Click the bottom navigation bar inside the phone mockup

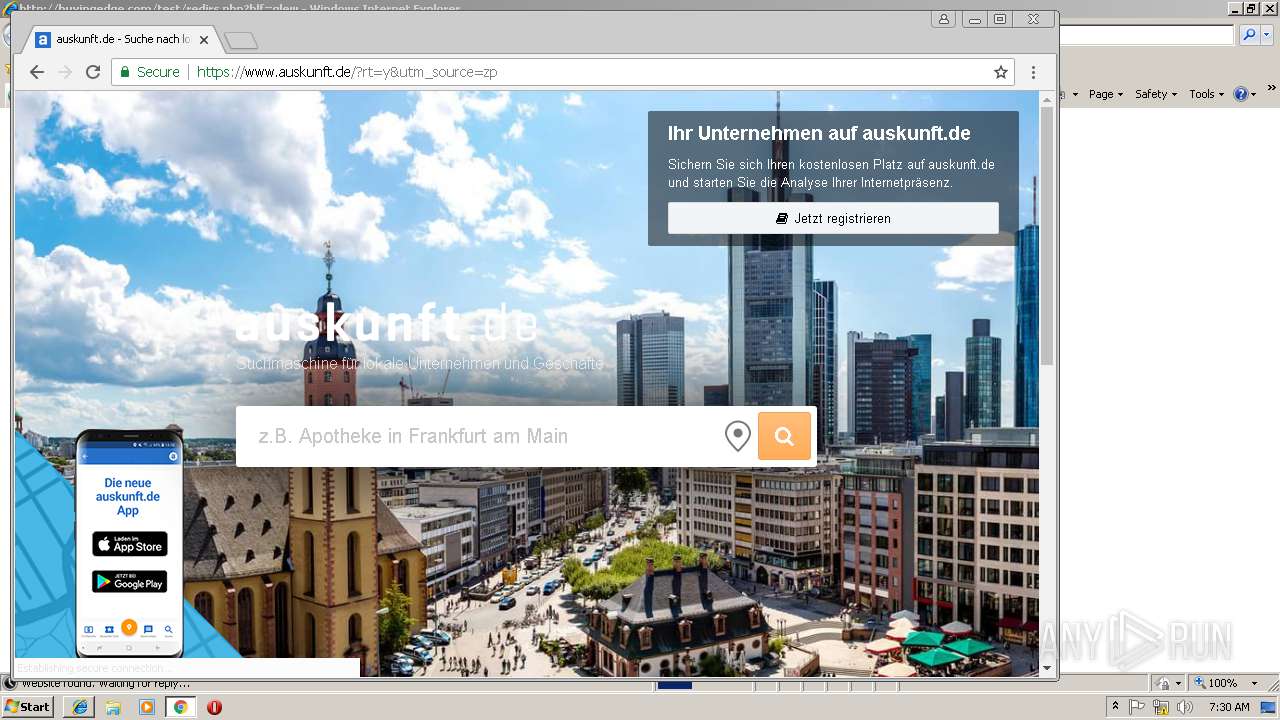click(129, 630)
